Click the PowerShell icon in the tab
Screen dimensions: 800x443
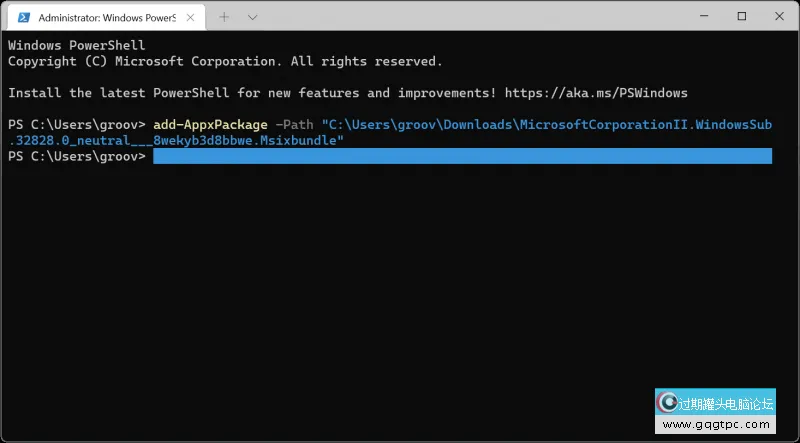tap(22, 17)
